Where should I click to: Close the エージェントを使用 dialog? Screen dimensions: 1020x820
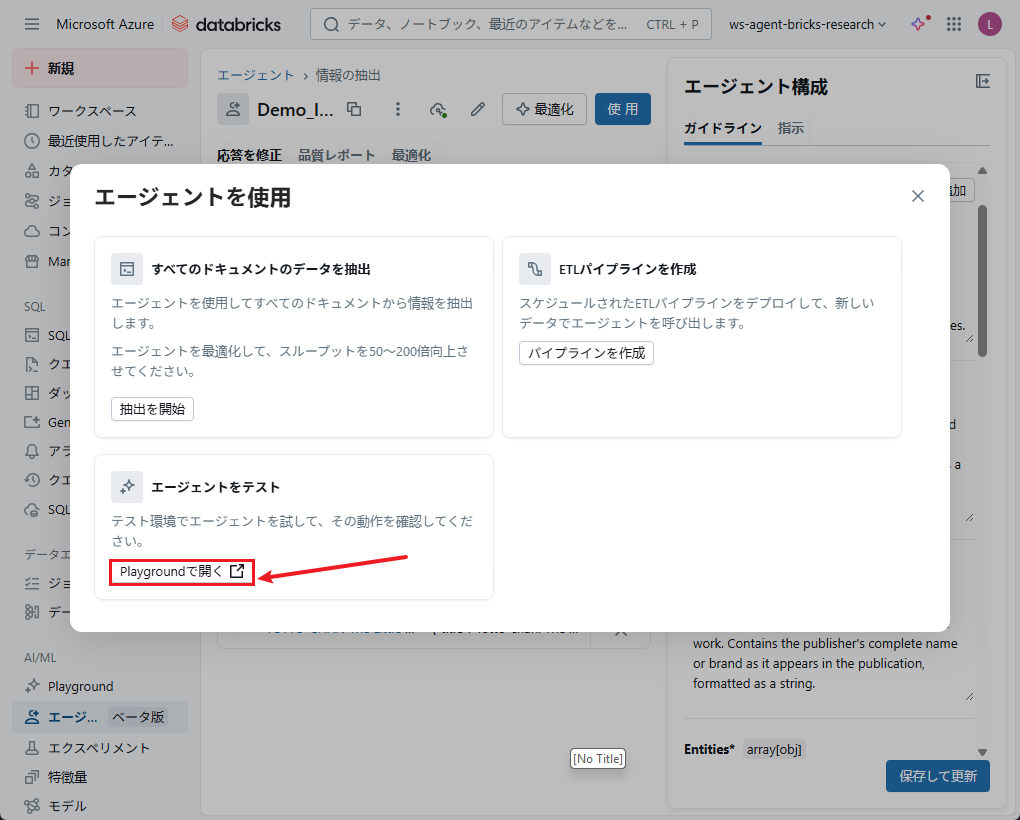coord(917,196)
